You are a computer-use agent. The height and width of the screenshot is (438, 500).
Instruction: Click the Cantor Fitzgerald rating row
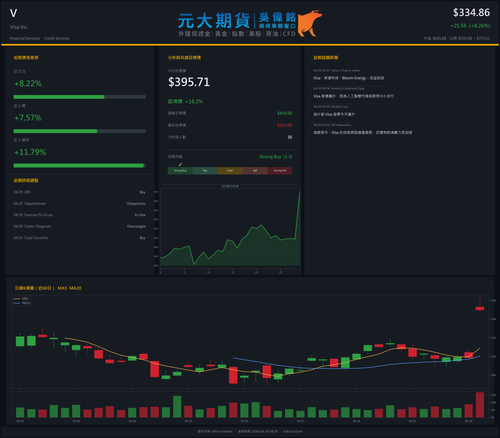tap(80, 226)
